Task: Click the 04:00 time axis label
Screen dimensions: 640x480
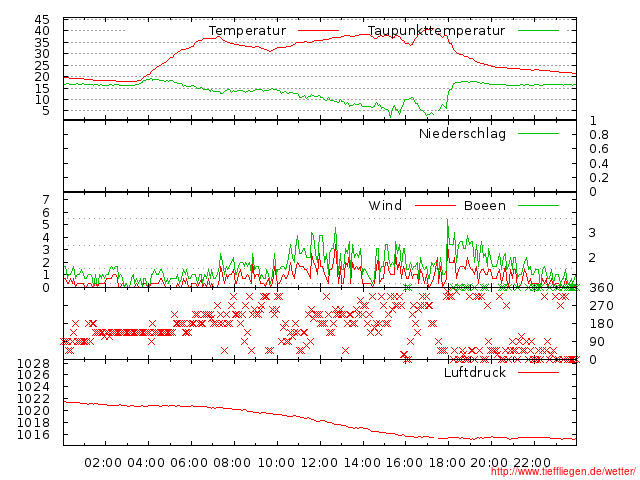Action: coord(146,463)
